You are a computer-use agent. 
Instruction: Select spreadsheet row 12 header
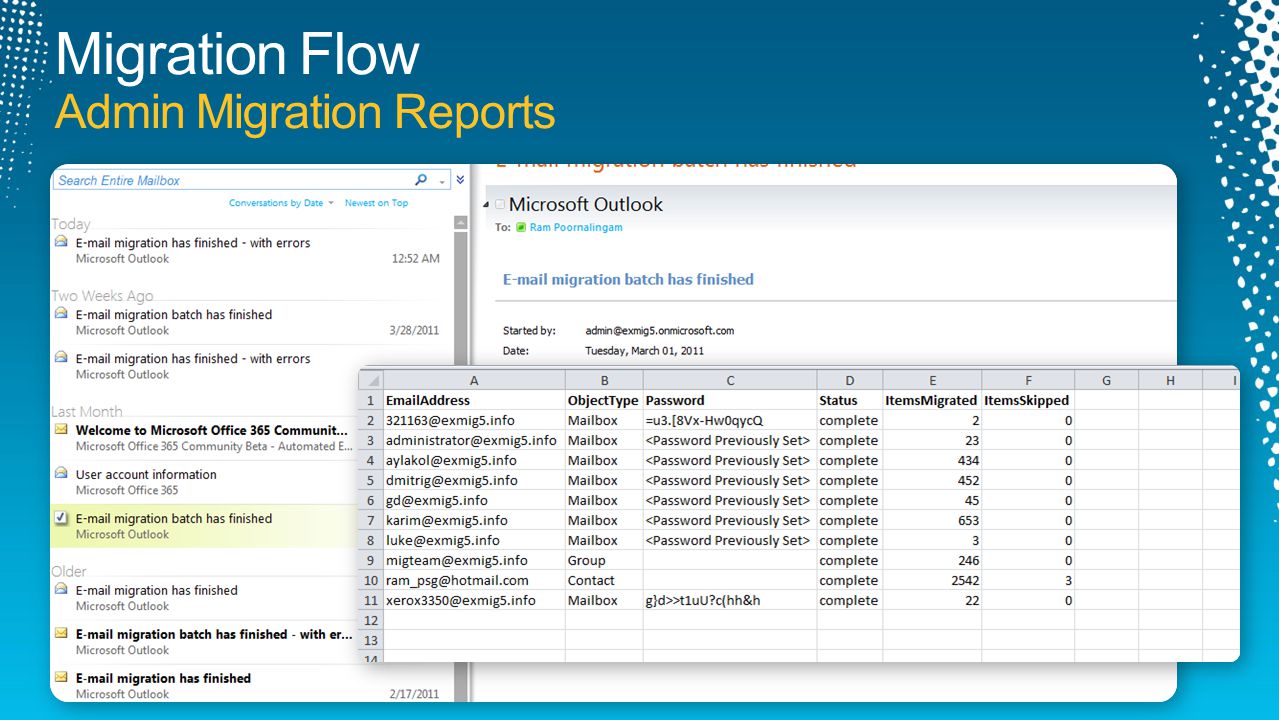pos(370,620)
